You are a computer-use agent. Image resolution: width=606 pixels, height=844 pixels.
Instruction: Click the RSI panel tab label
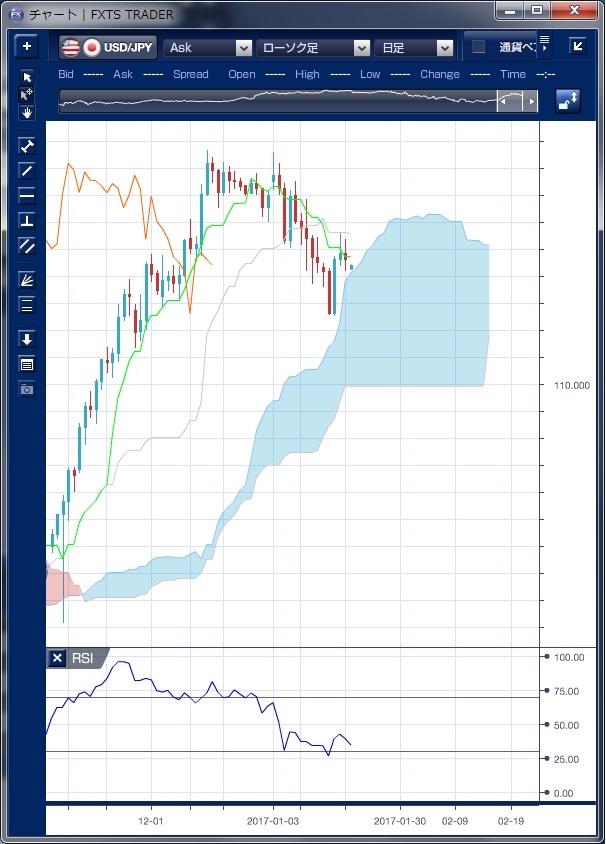click(x=82, y=658)
